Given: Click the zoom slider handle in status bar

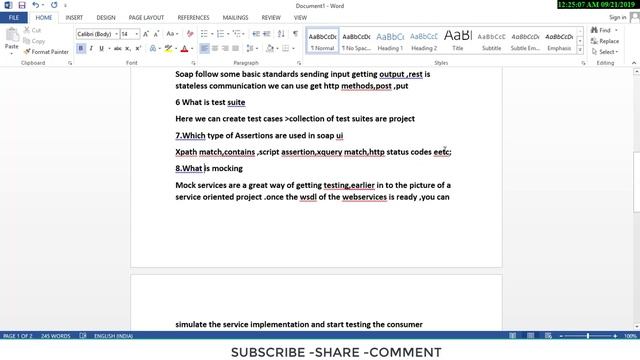Looking at the screenshot, I should (x=588, y=336).
